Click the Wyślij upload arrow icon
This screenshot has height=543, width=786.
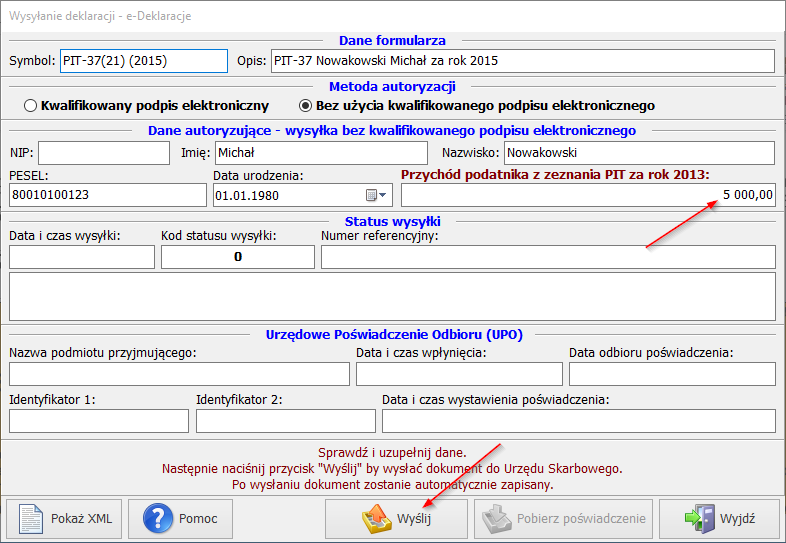coord(375,519)
